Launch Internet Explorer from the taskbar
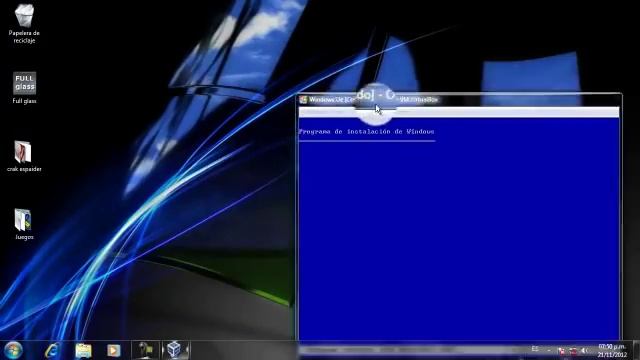 (x=52, y=351)
